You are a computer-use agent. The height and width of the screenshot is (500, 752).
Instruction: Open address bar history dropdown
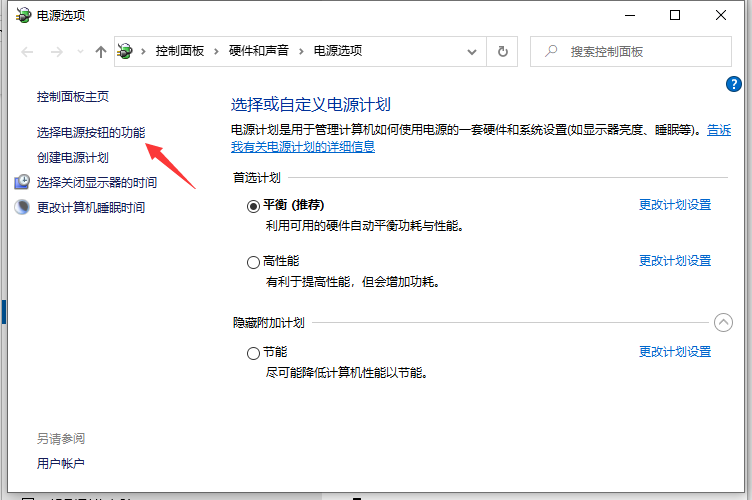point(472,52)
